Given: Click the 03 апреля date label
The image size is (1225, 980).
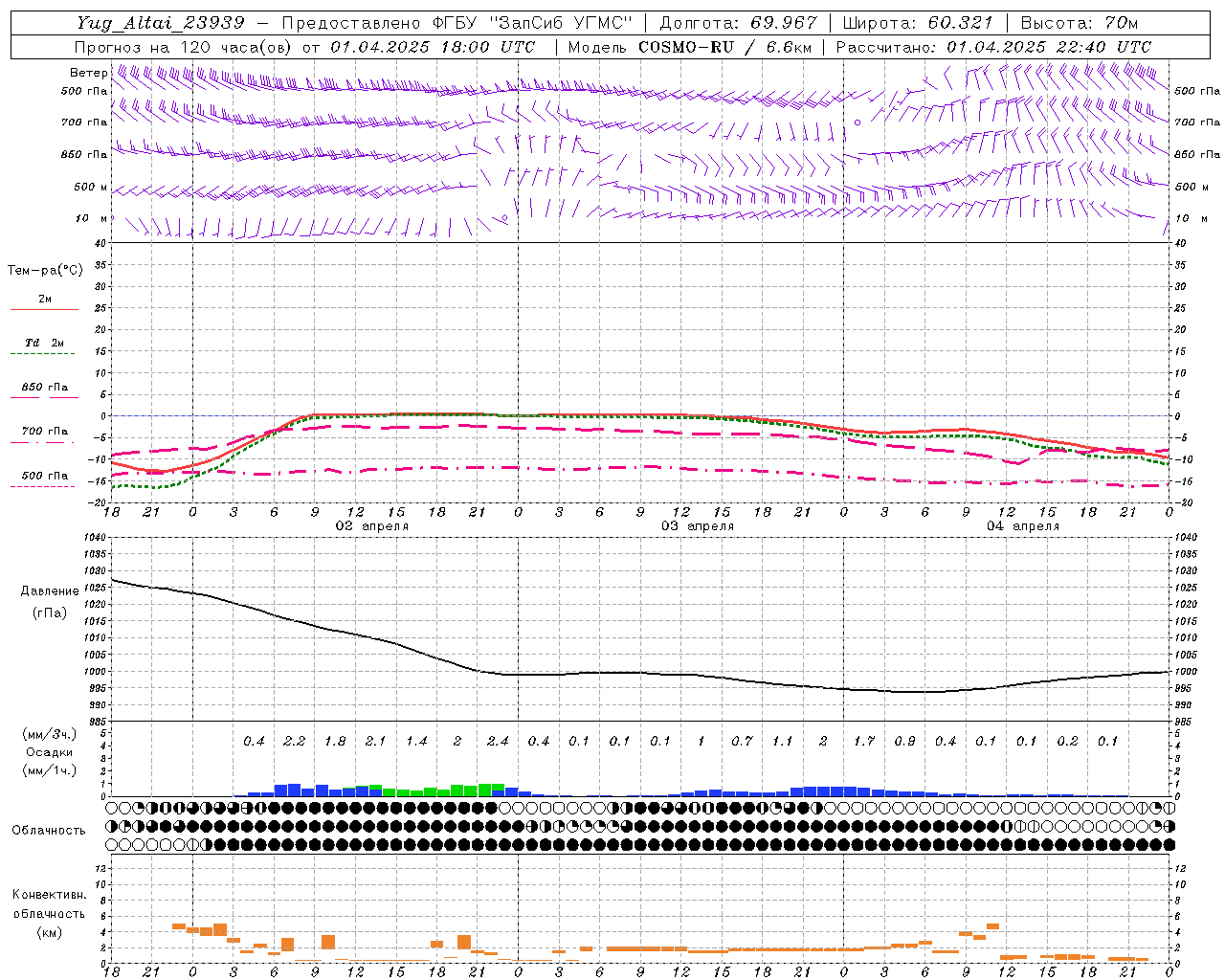Looking at the screenshot, I should (698, 526).
